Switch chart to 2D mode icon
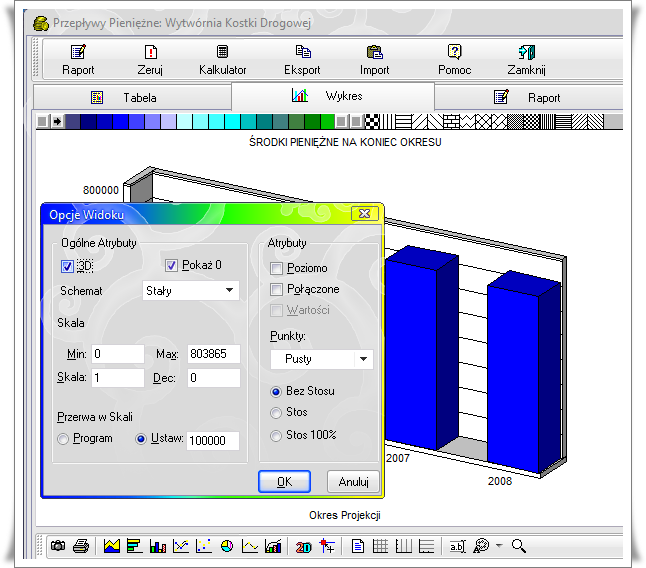The width and height of the screenshot is (646, 568). coord(304,546)
